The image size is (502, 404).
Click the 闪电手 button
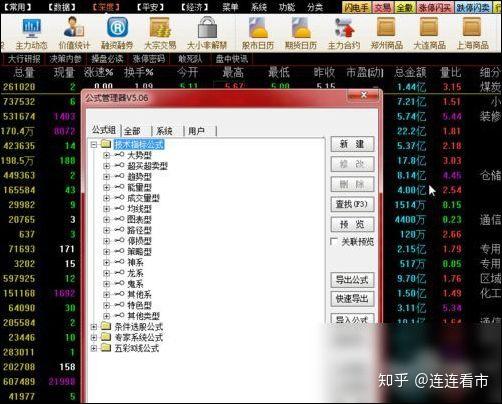357,7
